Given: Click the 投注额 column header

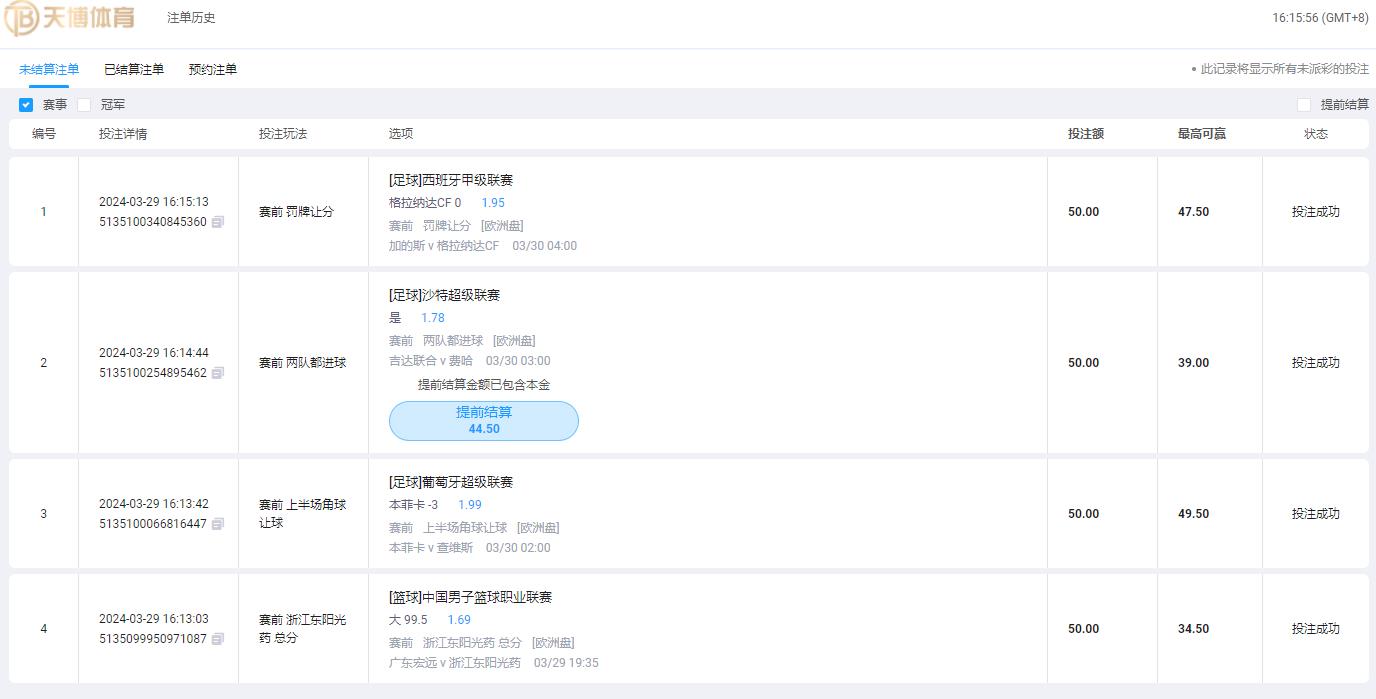Looking at the screenshot, I should point(1085,134).
